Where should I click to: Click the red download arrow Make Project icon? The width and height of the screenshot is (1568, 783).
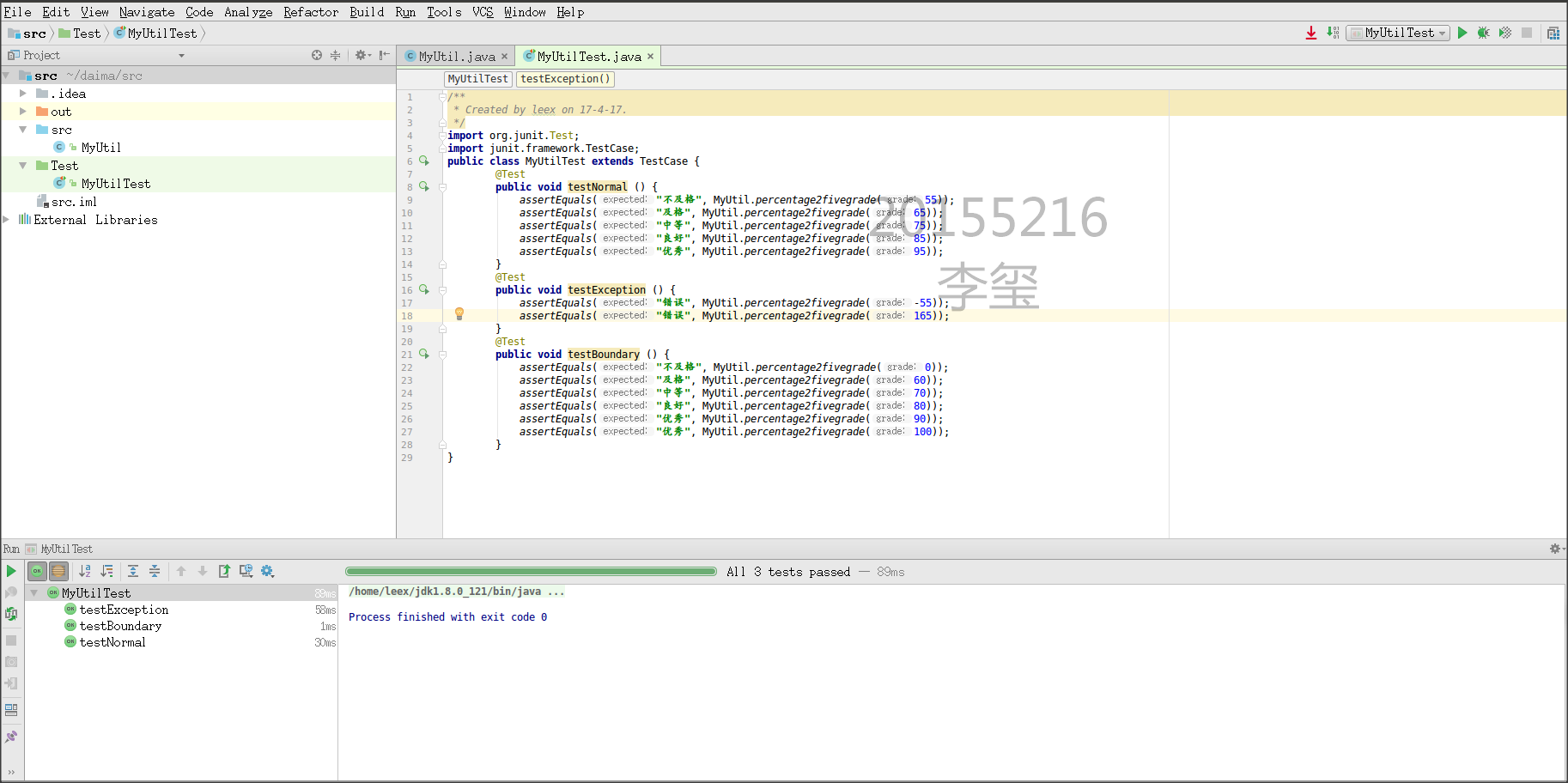(x=1311, y=33)
